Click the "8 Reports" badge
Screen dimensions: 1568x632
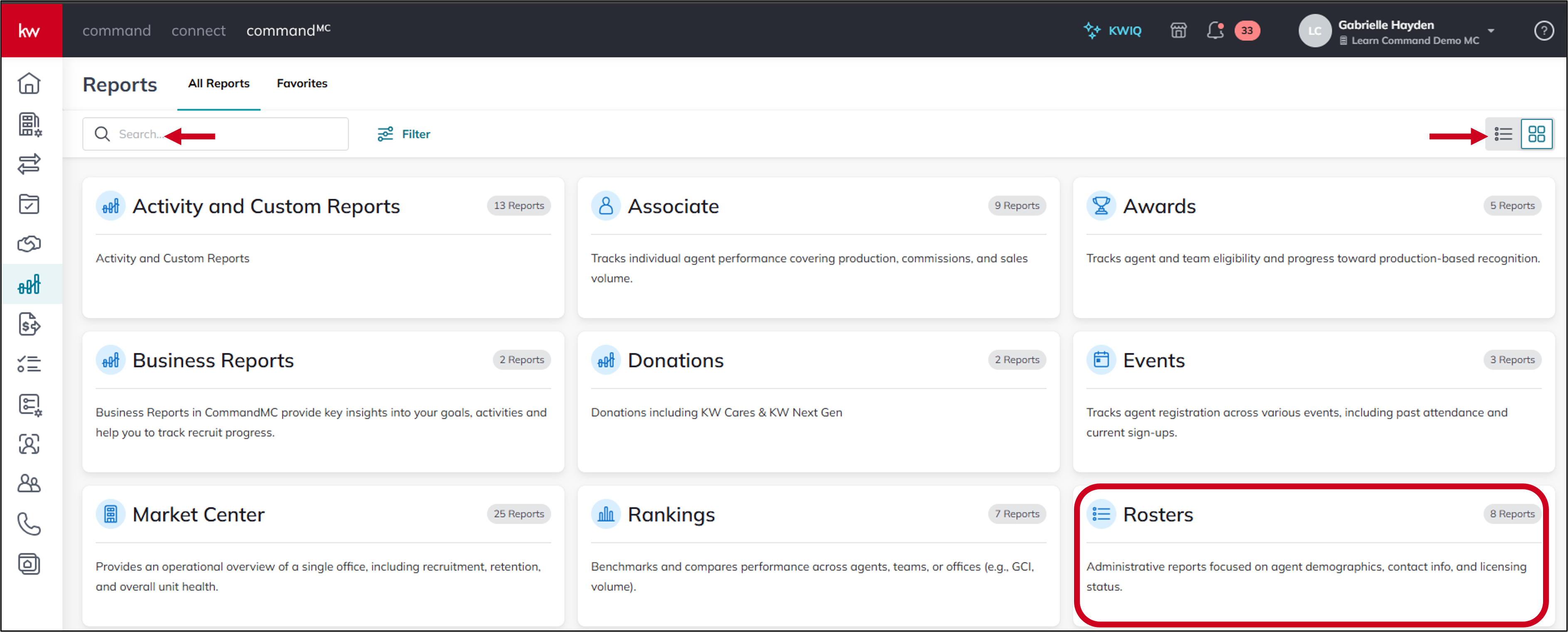click(1512, 514)
